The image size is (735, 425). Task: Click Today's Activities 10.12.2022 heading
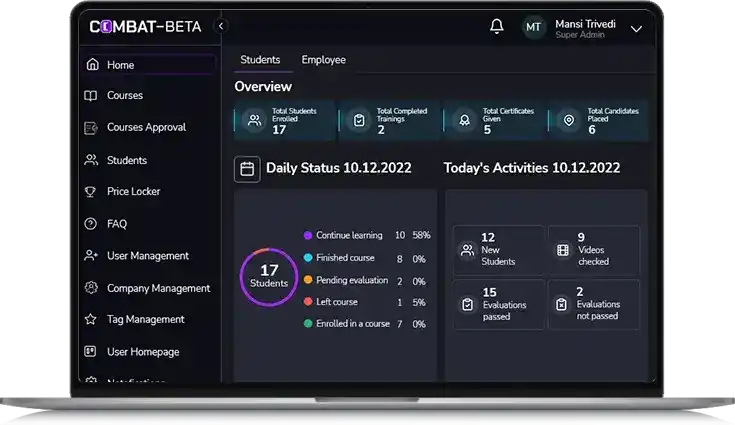(x=532, y=168)
